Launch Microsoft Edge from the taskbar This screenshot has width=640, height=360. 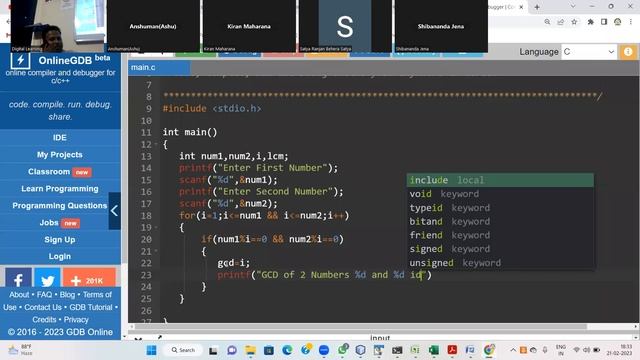point(287,350)
